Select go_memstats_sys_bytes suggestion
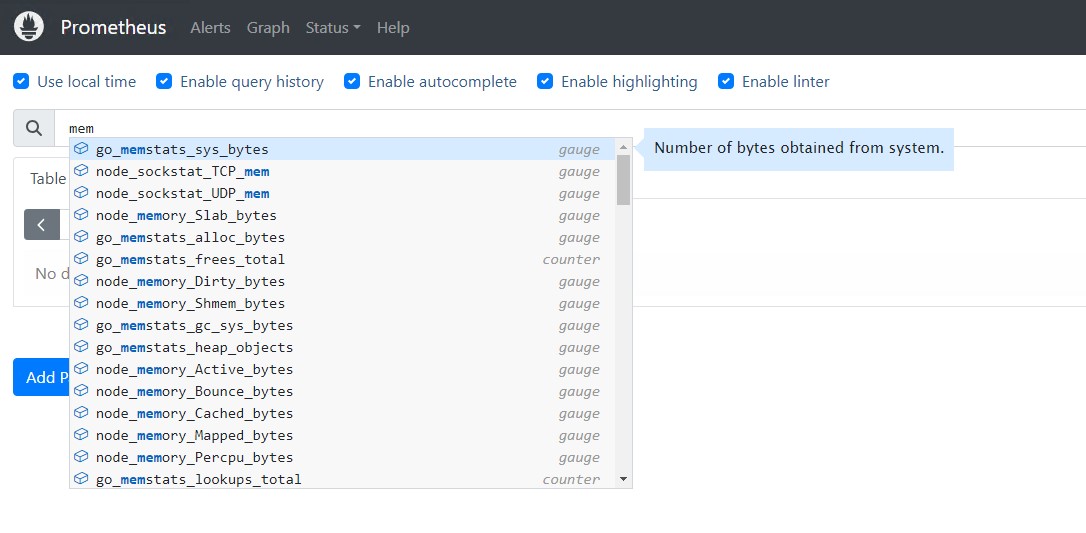 tap(343, 149)
